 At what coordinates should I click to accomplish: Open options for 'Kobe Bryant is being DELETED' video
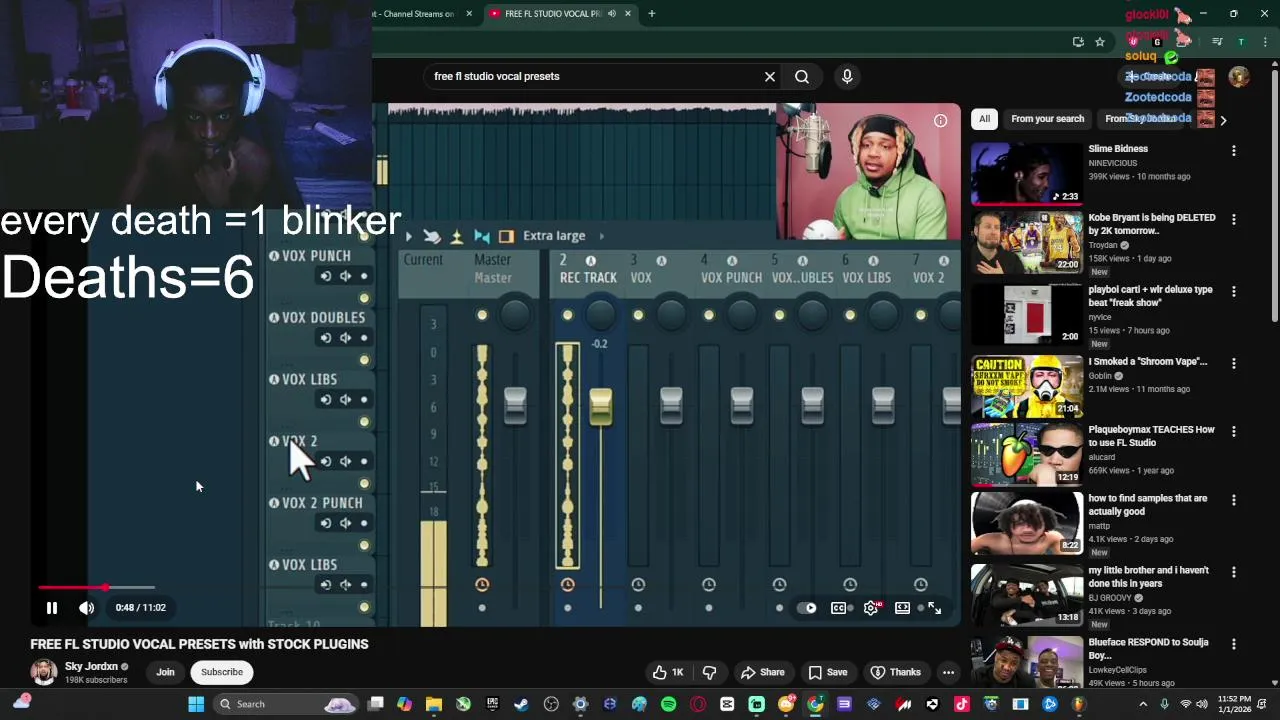pyautogui.click(x=1233, y=219)
